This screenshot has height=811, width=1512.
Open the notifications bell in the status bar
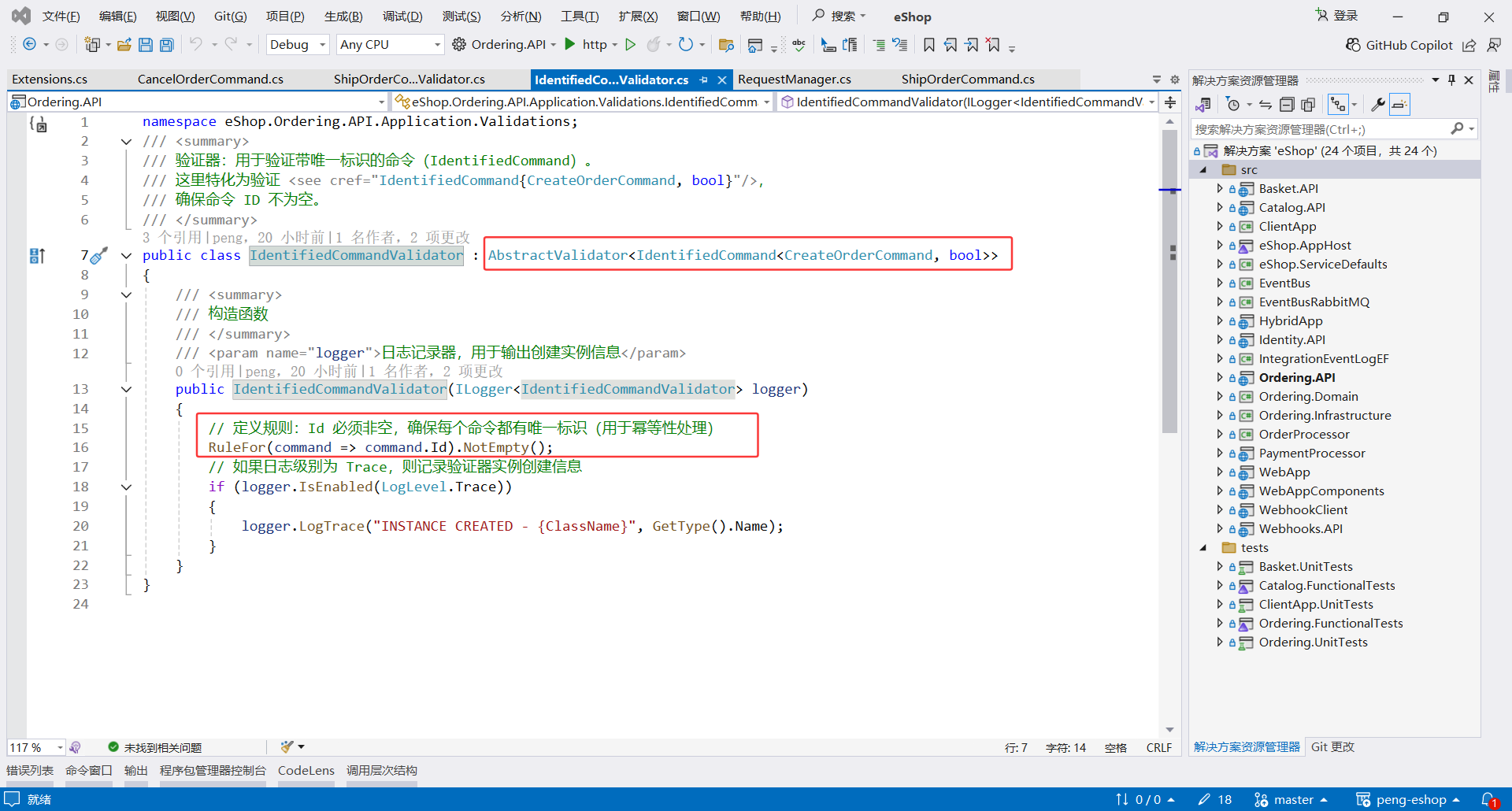pyautogui.click(x=1488, y=800)
